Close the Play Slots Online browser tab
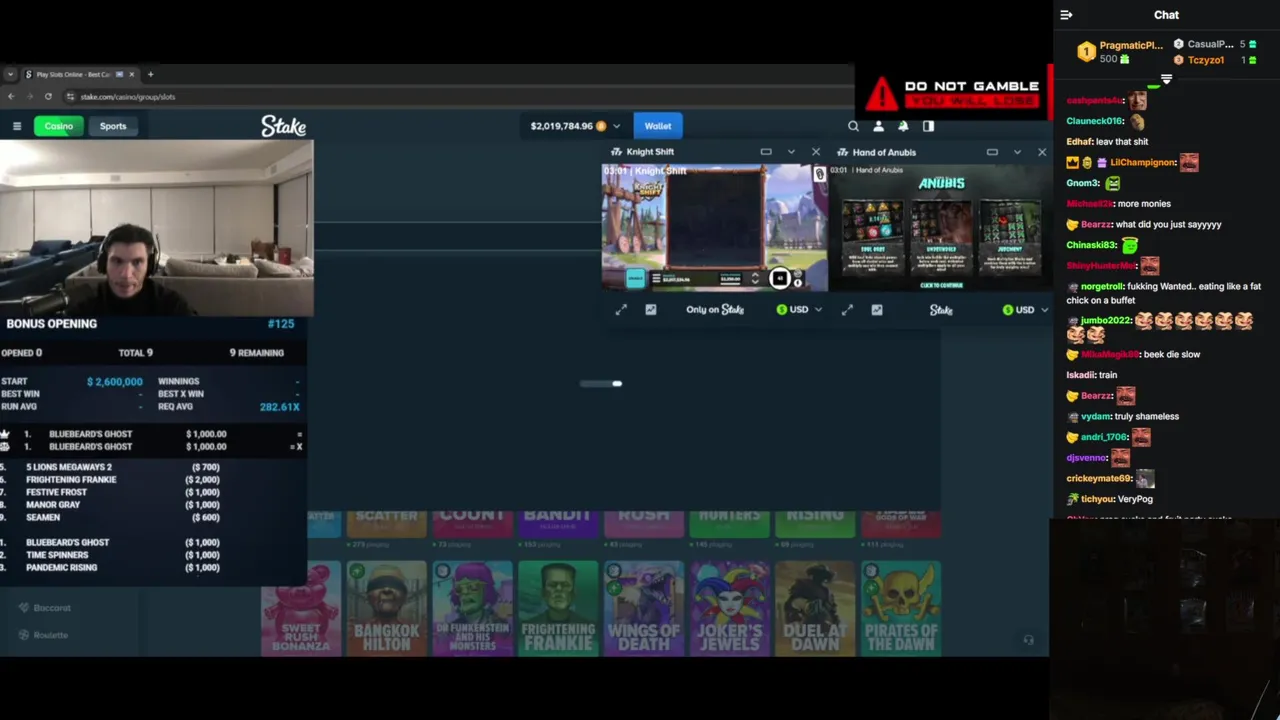This screenshot has width=1280, height=720. tap(131, 74)
